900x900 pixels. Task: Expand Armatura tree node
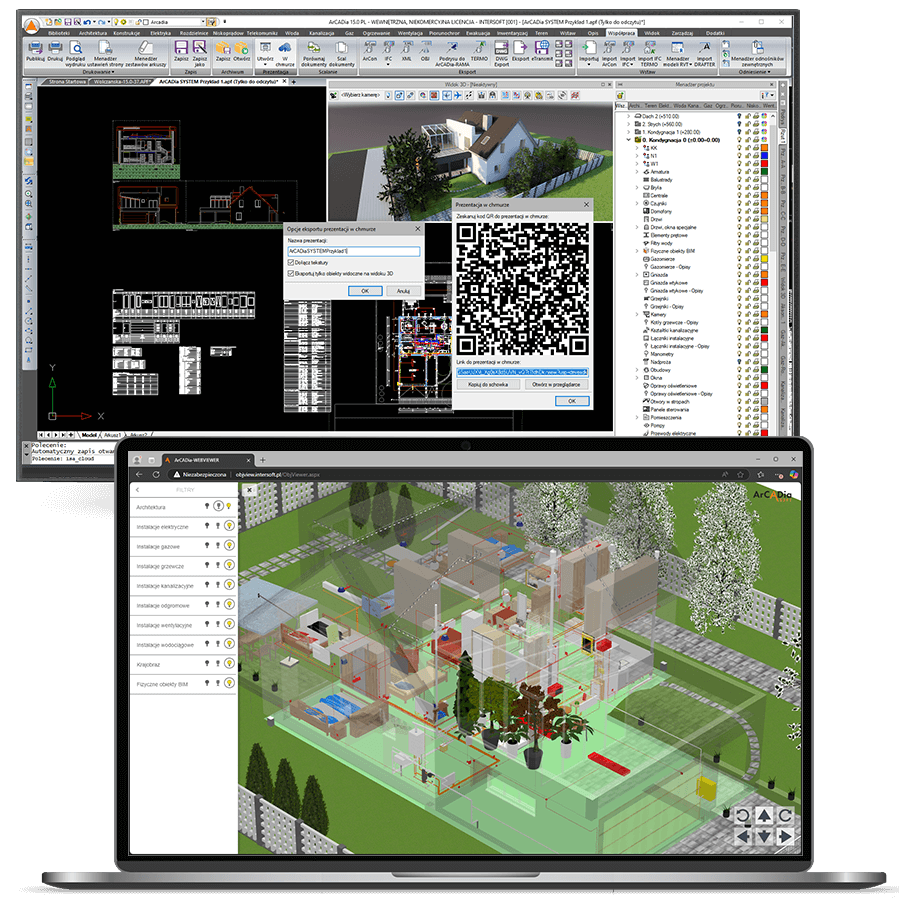tap(637, 172)
